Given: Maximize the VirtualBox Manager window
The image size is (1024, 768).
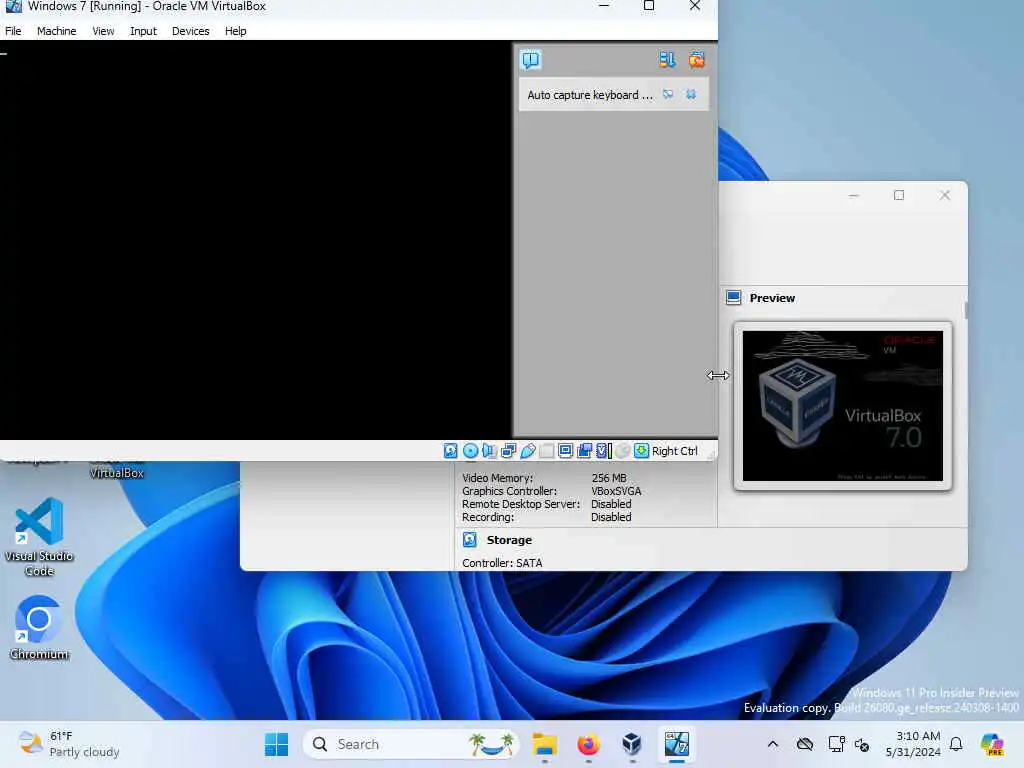Looking at the screenshot, I should [x=899, y=195].
